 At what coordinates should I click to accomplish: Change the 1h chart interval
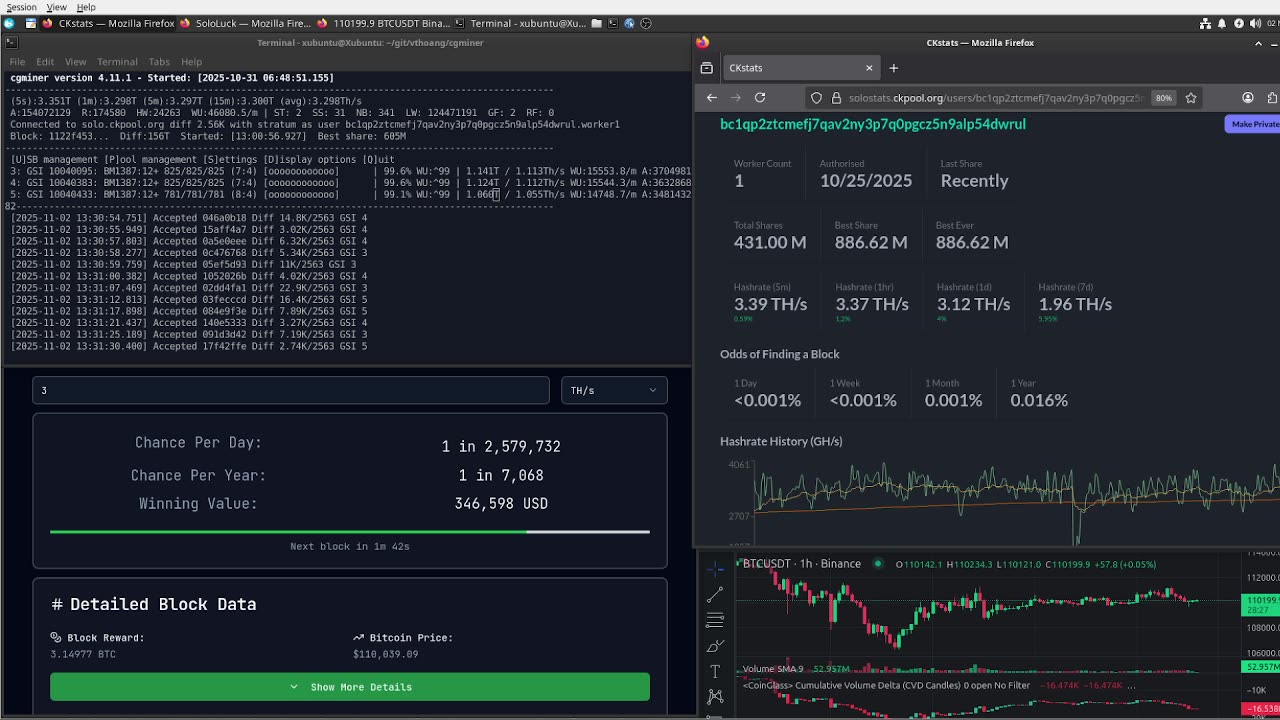[x=805, y=564]
